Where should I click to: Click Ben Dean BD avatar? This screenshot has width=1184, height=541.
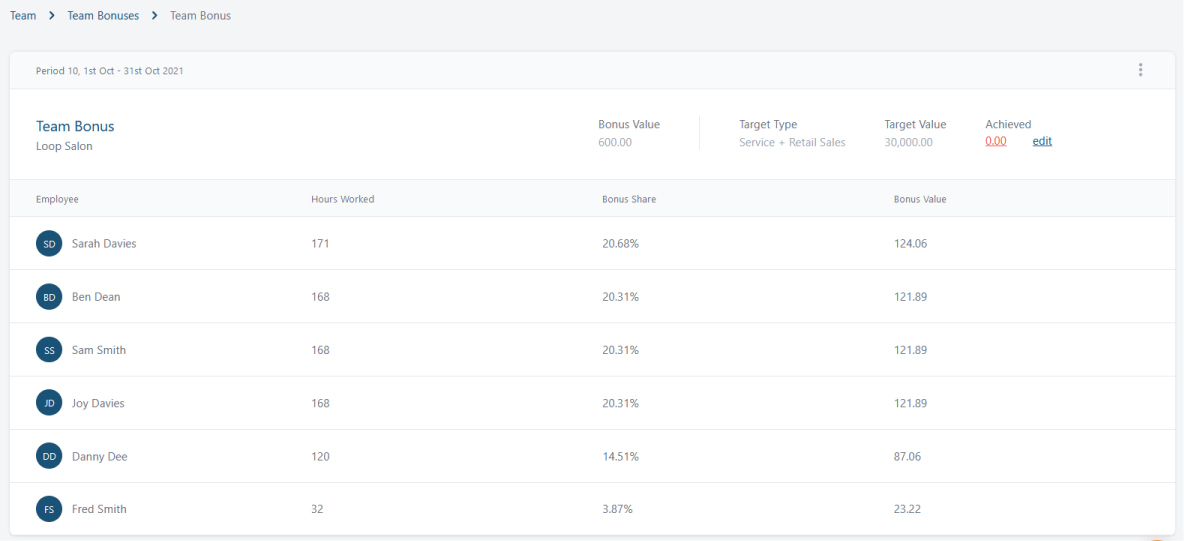pyautogui.click(x=49, y=297)
